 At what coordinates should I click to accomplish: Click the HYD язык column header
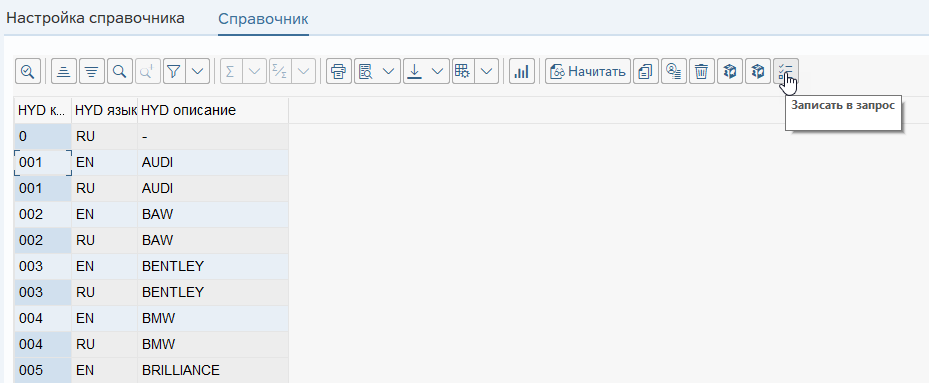105,110
